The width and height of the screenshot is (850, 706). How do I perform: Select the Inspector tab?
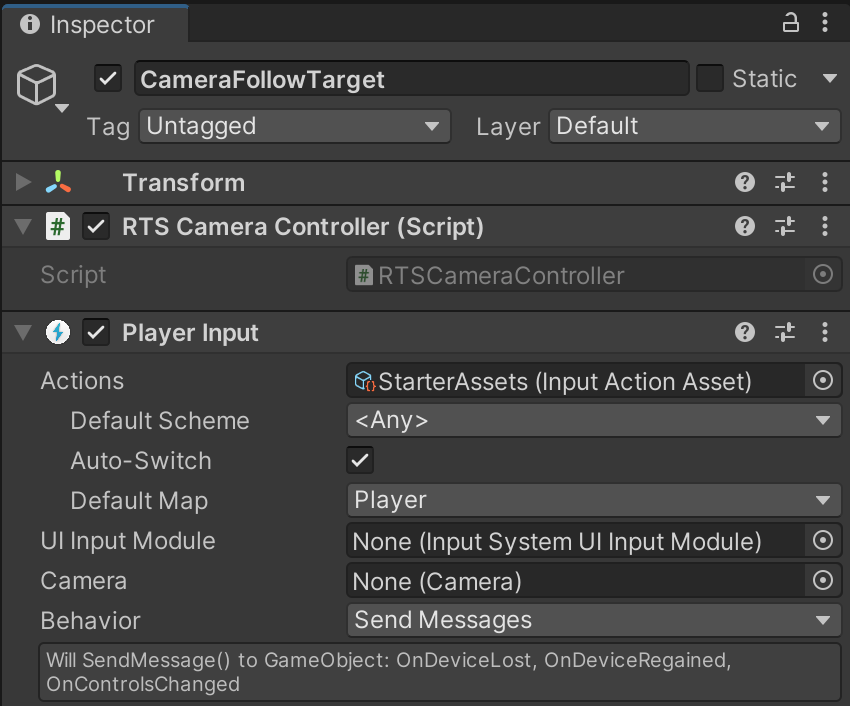(88, 24)
